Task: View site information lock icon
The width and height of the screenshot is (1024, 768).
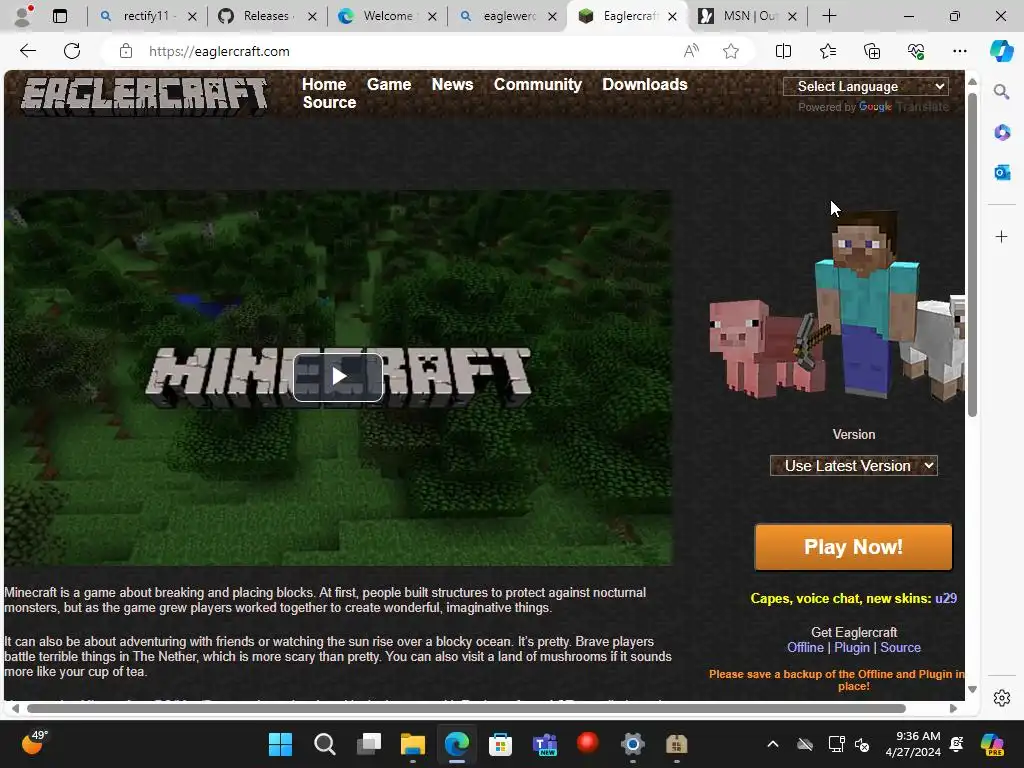Action: click(126, 51)
